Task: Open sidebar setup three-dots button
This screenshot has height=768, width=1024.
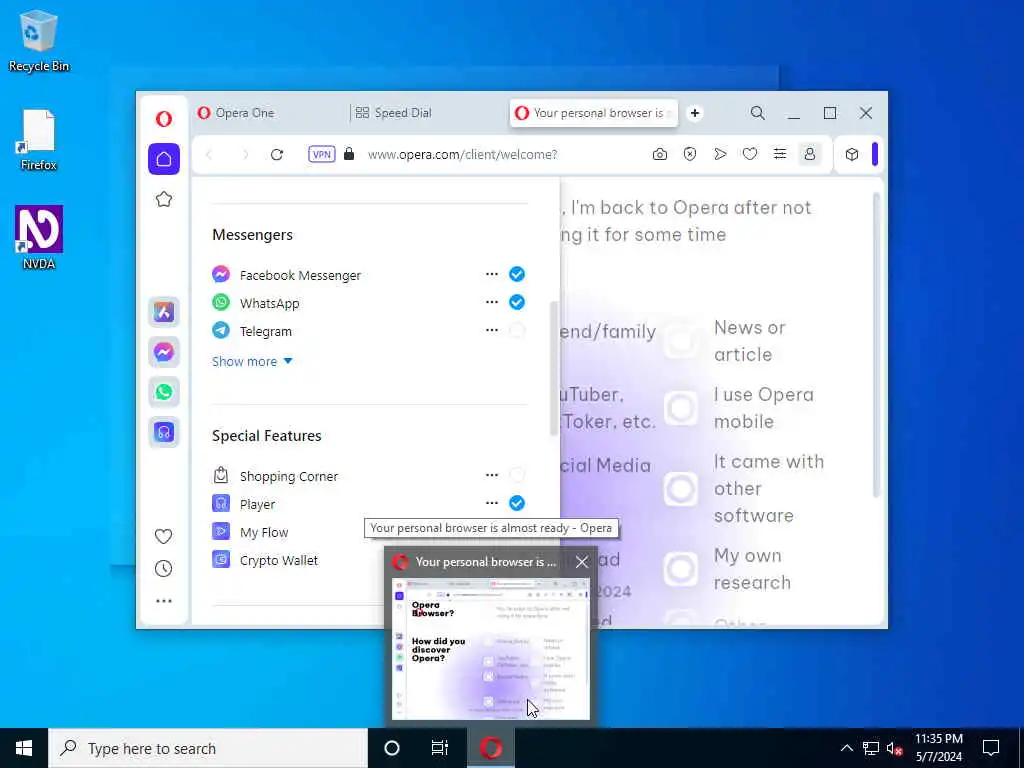Action: pyautogui.click(x=164, y=601)
